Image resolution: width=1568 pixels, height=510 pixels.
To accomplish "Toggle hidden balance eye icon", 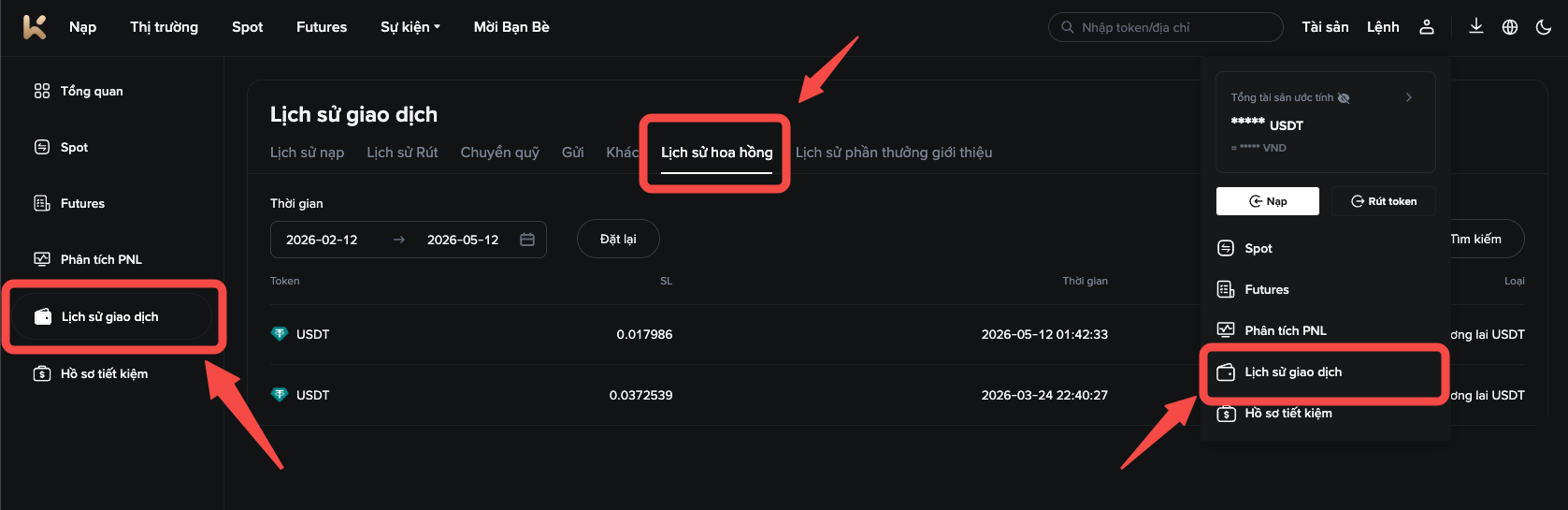I will (x=1344, y=97).
